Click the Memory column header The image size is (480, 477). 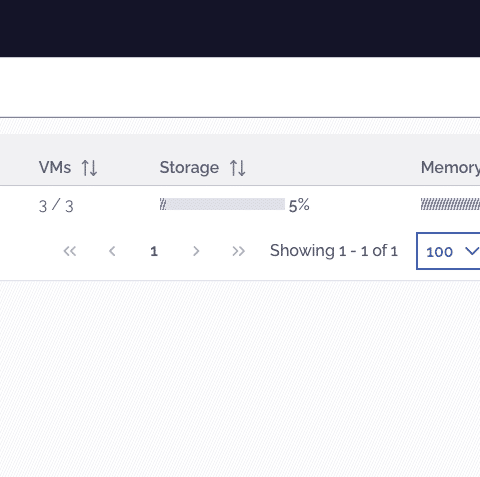pyautogui.click(x=450, y=168)
